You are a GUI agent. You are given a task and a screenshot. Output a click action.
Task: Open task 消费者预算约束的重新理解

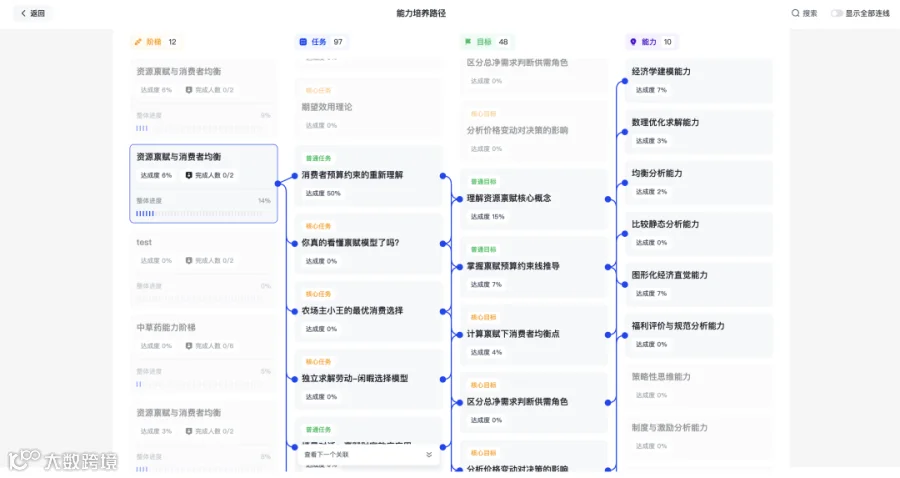pyautogui.click(x=368, y=176)
